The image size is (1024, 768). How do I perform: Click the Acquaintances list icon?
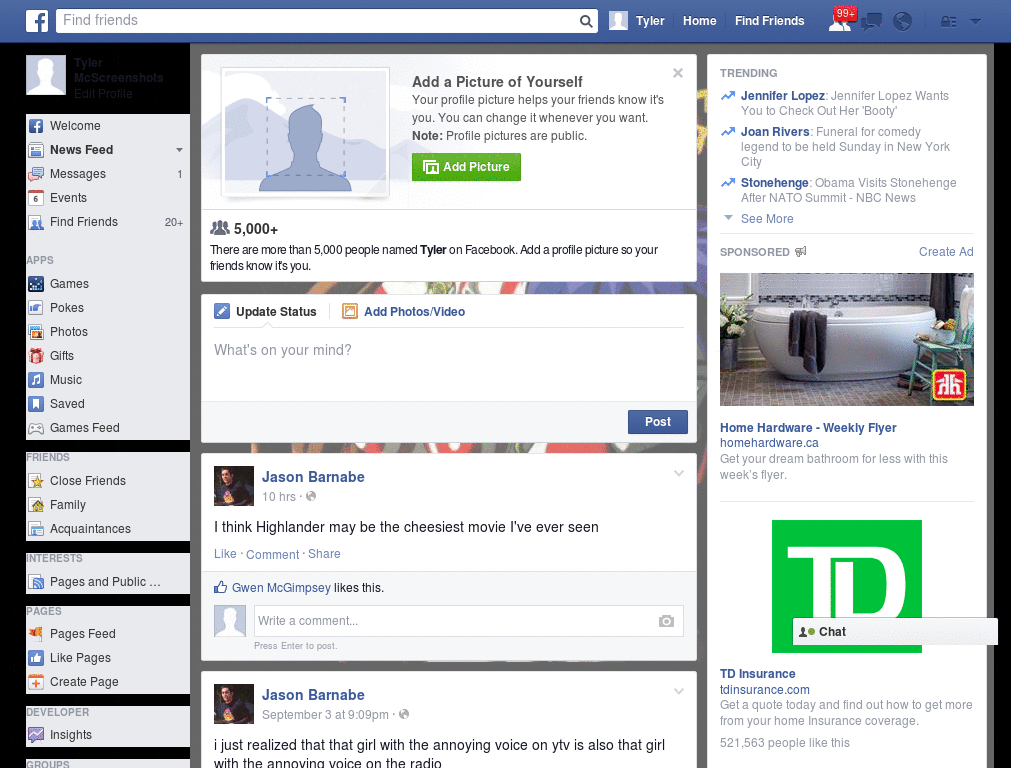36,529
